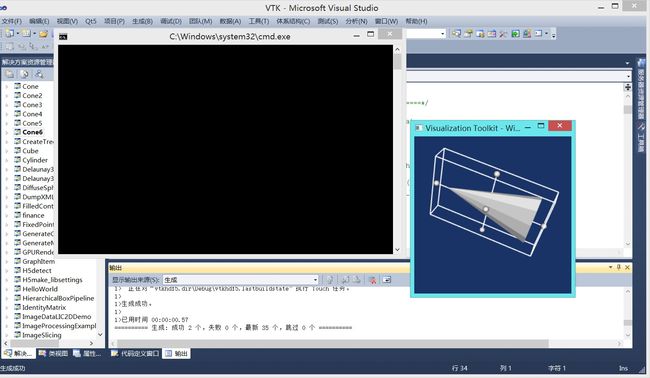Click Solution Explorer tree scroll down arrow
Screen dimensions: 650x378
point(100,334)
